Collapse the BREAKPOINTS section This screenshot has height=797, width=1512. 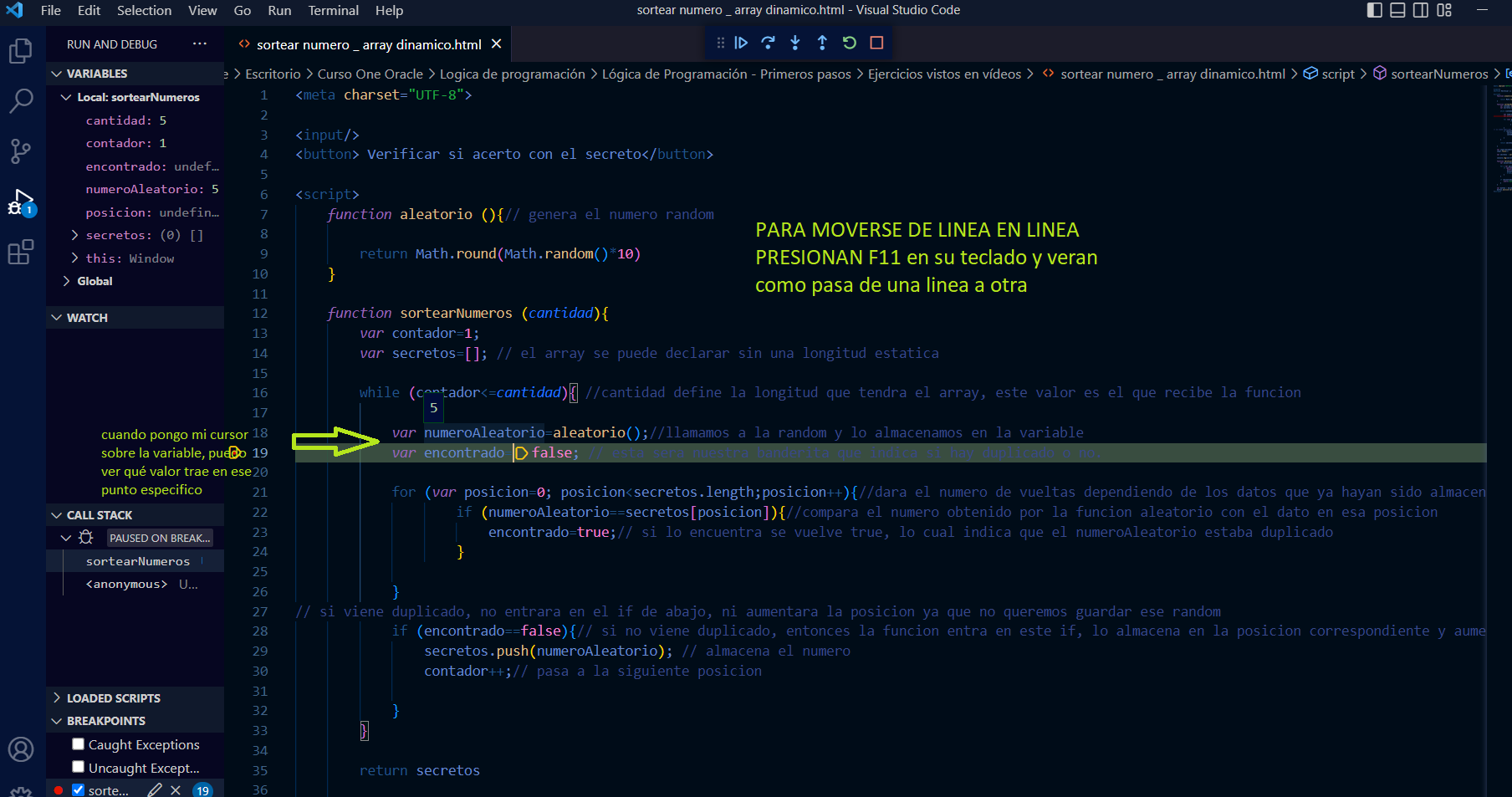click(135, 721)
